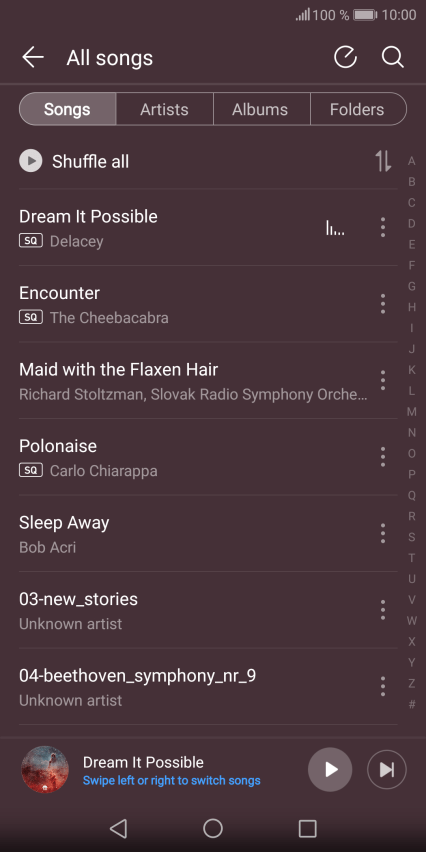Open more options for Encounter

pos(383,304)
